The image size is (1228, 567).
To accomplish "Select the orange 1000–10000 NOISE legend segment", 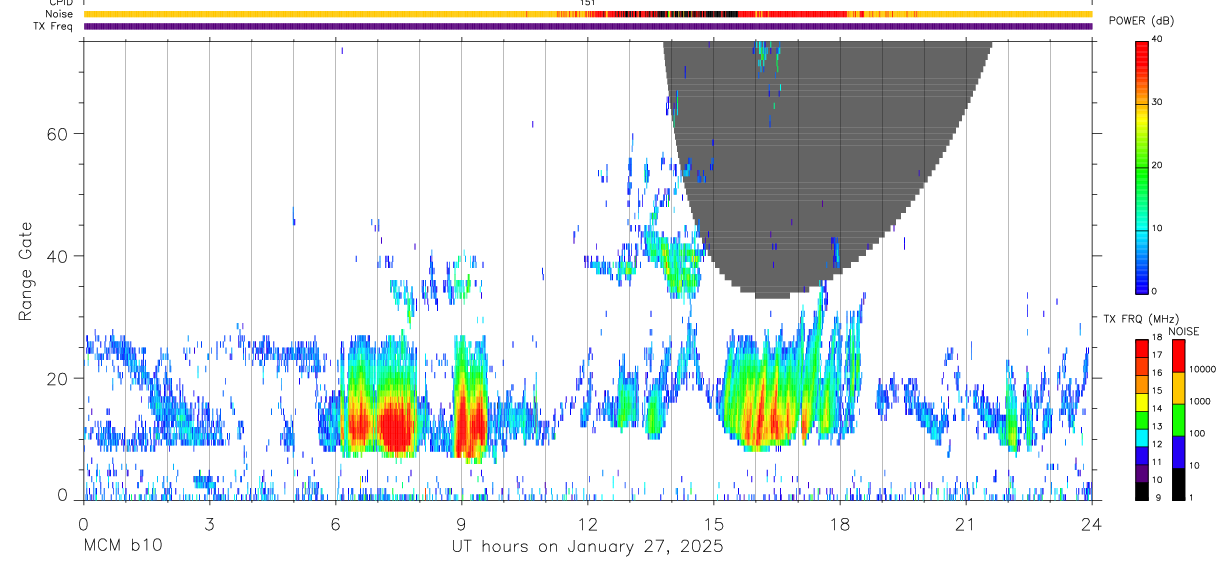I will [1178, 388].
